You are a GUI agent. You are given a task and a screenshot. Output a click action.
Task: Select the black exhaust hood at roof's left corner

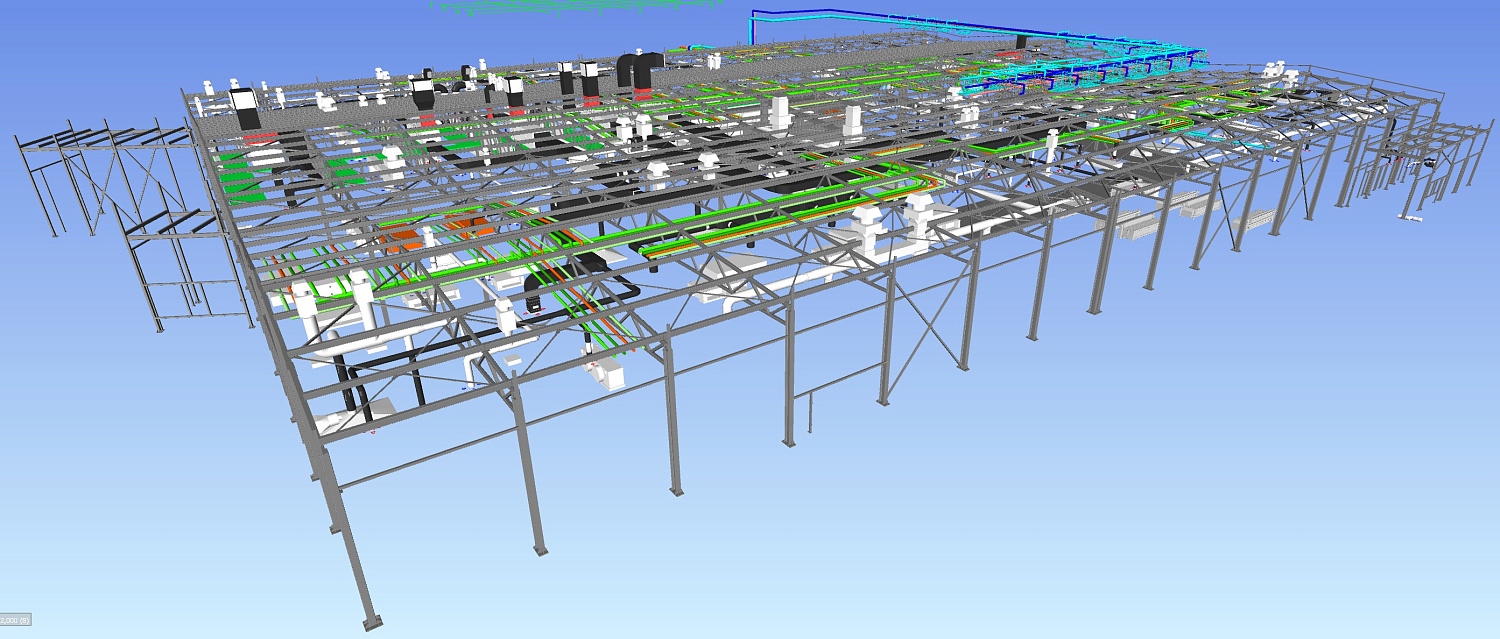click(245, 102)
